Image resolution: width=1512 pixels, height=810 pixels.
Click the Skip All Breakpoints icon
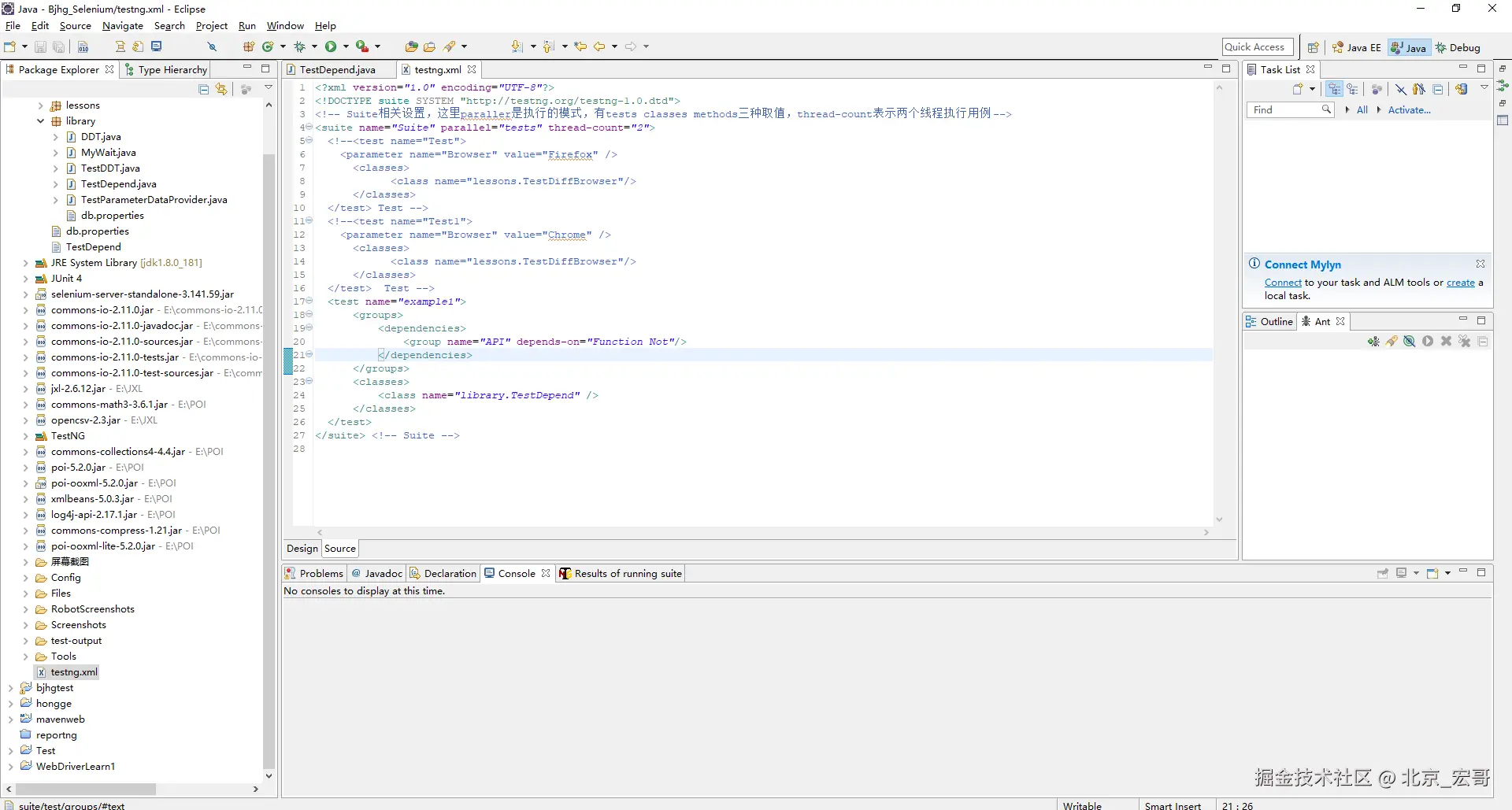point(212,46)
